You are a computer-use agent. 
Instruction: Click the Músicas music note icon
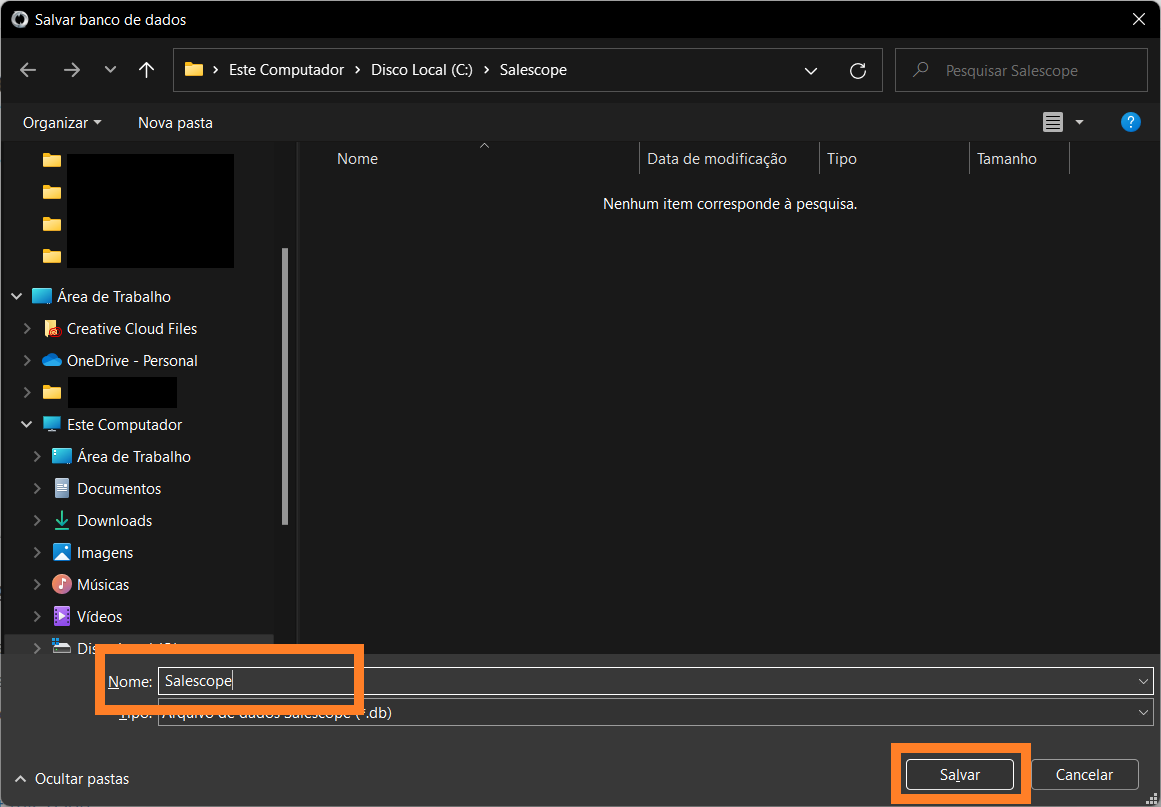pos(62,584)
